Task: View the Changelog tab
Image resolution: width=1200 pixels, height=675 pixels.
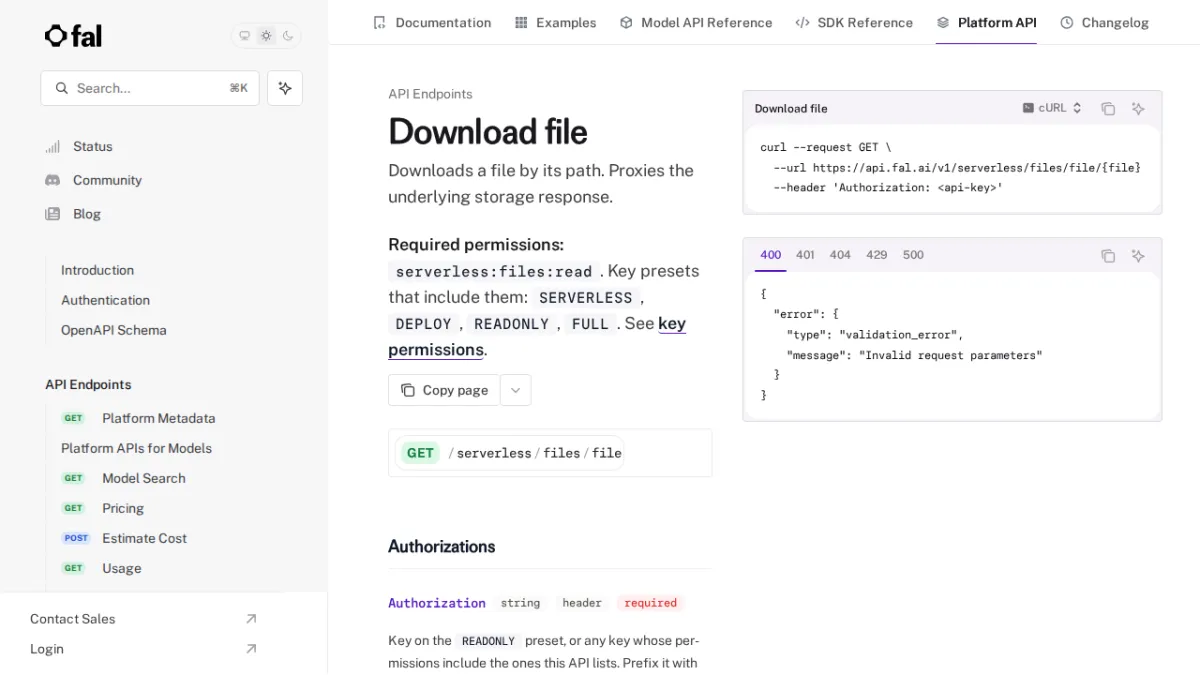Action: 1104,22
